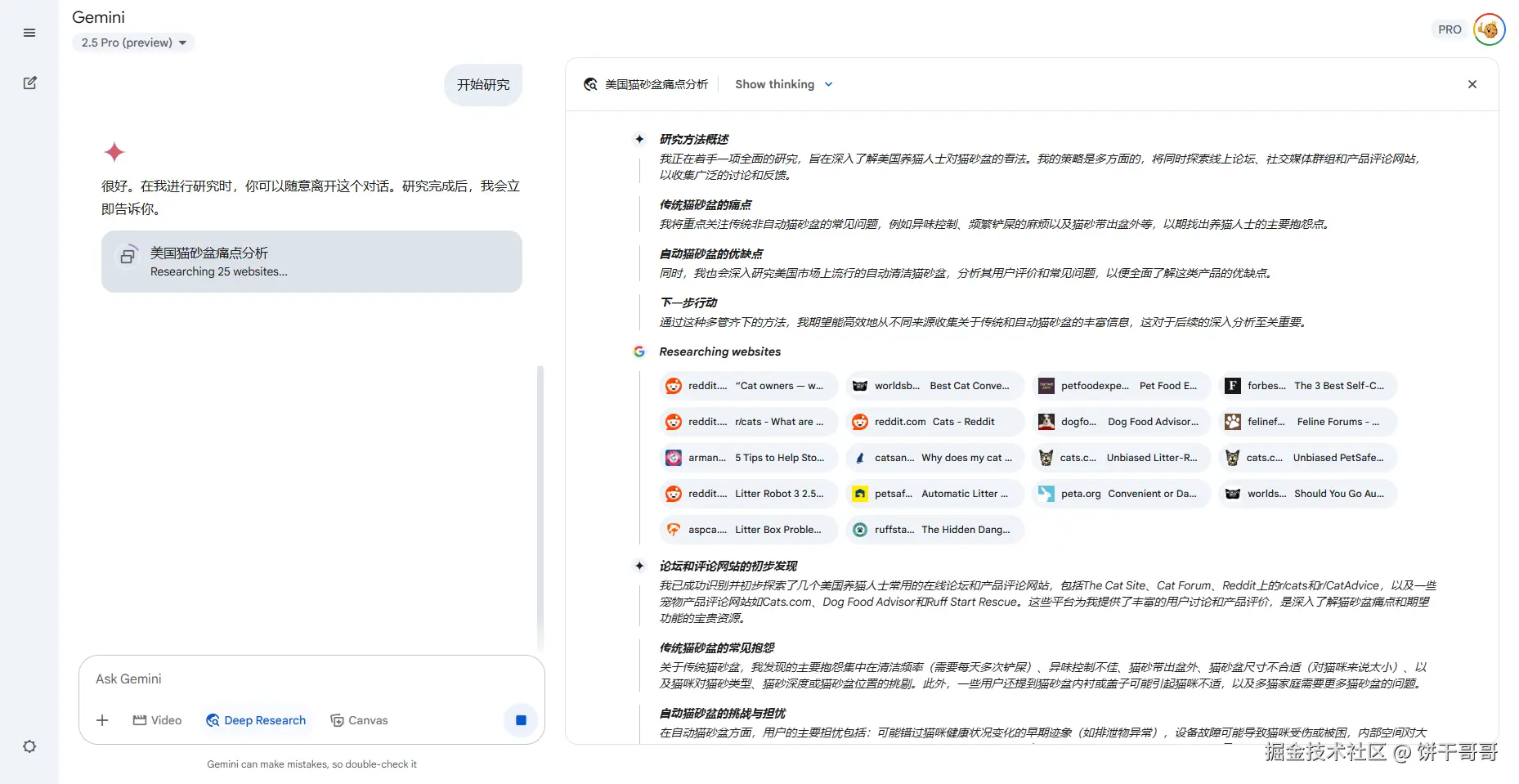1519x784 pixels.
Task: Expand the Show thinking dropdown
Action: pos(783,84)
